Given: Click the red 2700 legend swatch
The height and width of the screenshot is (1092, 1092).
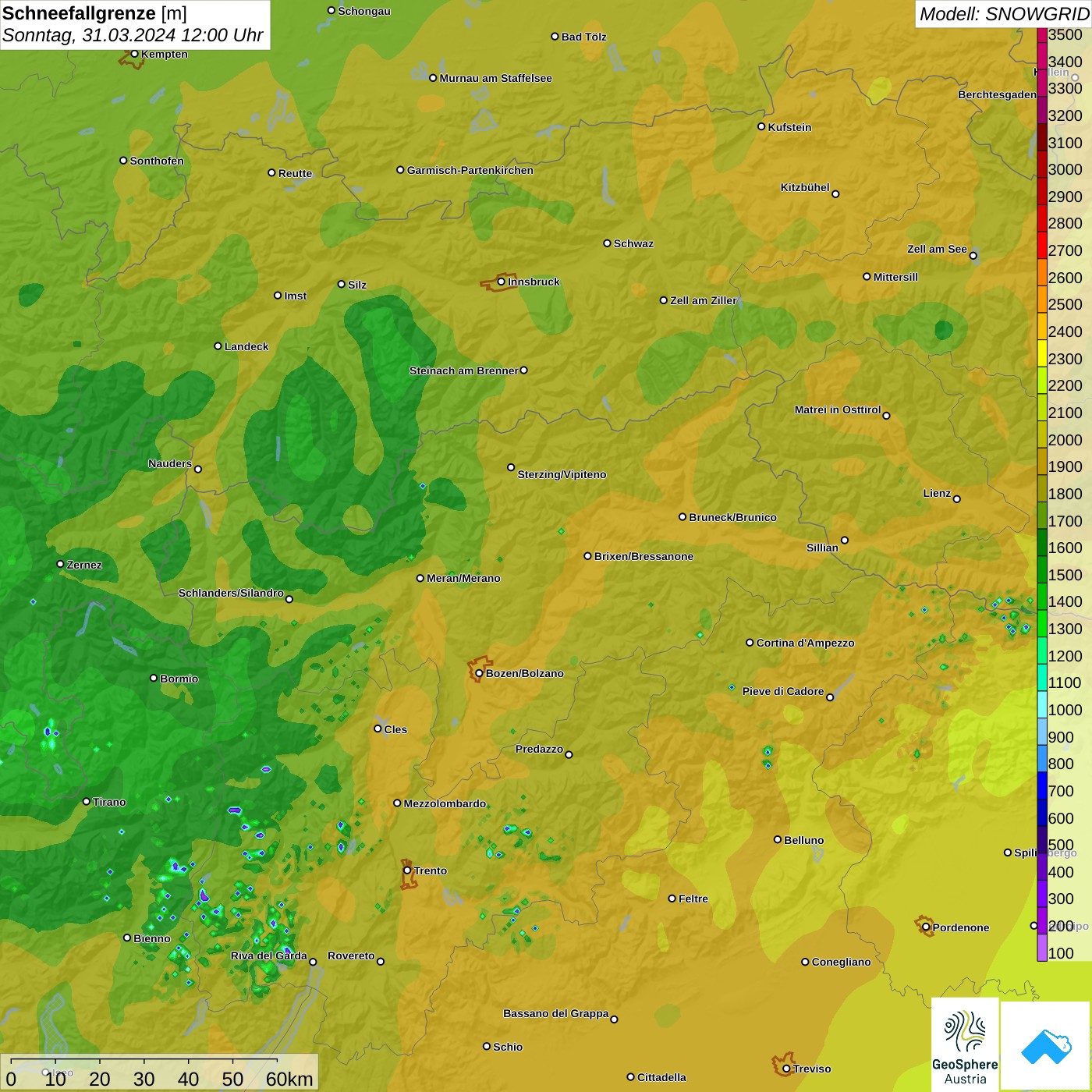Looking at the screenshot, I should tap(1041, 245).
